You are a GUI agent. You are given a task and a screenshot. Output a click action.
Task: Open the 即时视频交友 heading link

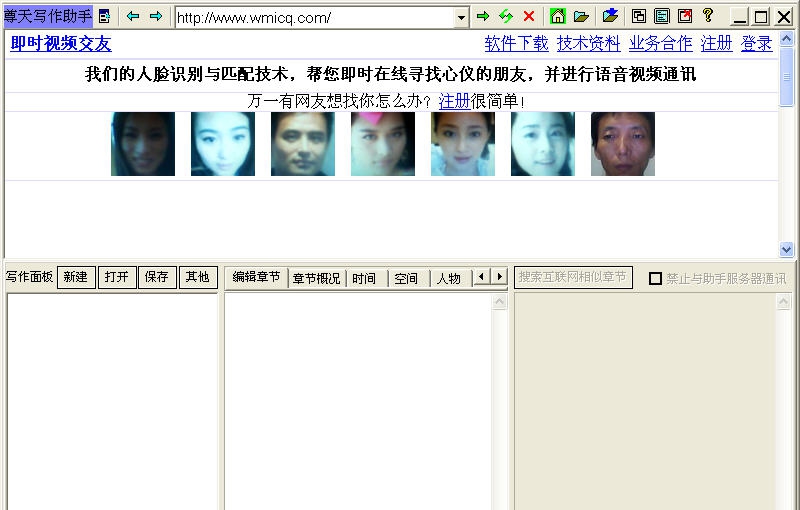click(x=61, y=43)
